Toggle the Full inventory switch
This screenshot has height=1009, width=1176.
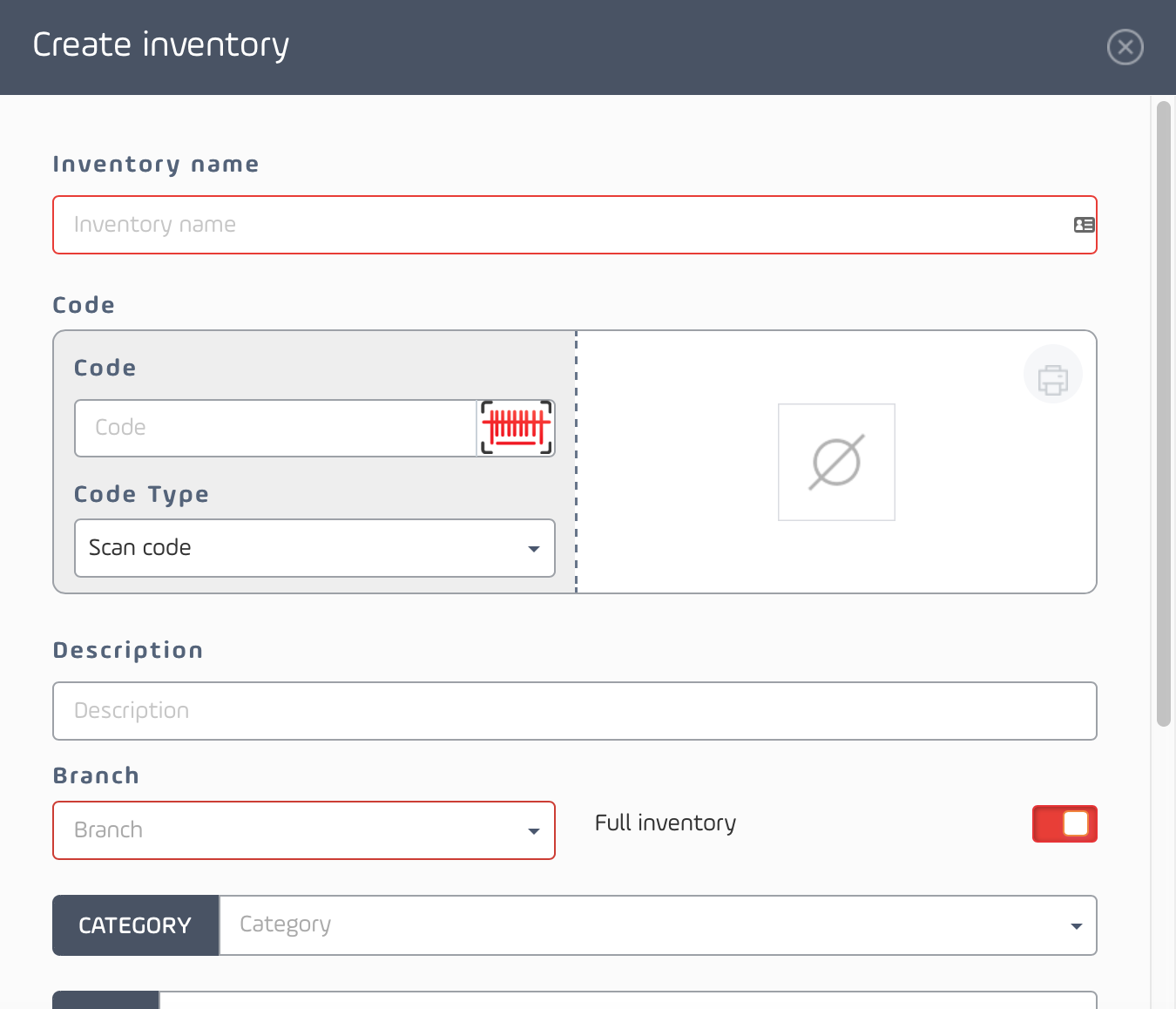[1064, 824]
